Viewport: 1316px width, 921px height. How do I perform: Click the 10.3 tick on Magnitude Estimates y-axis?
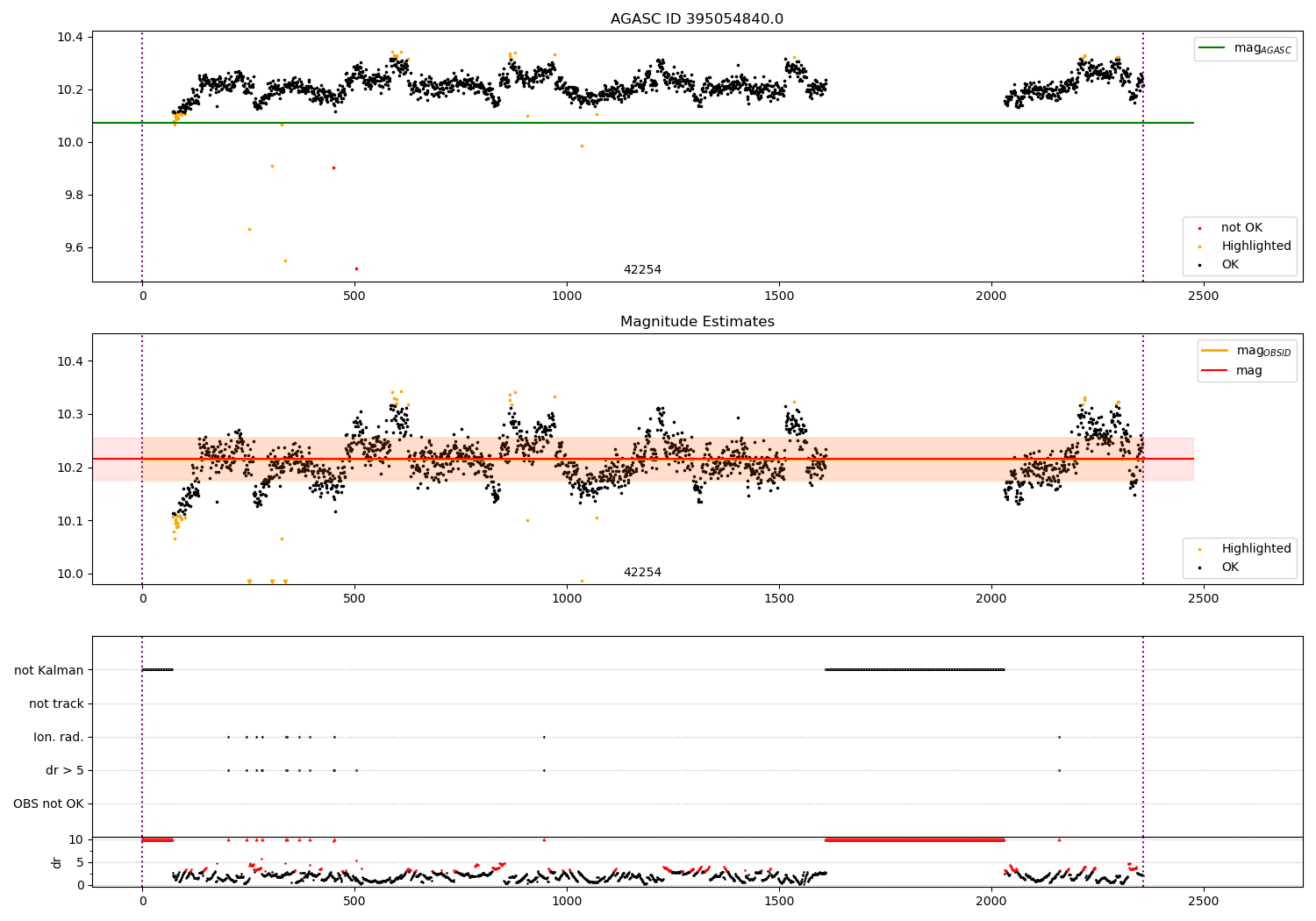pos(70,414)
